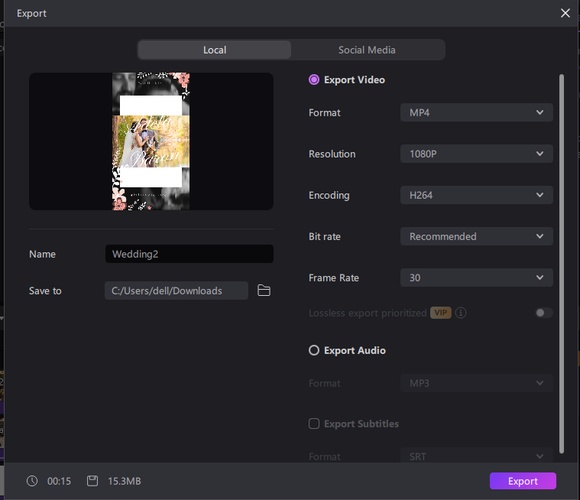This screenshot has height=500, width=580.
Task: Switch to the Local tab
Action: [215, 50]
